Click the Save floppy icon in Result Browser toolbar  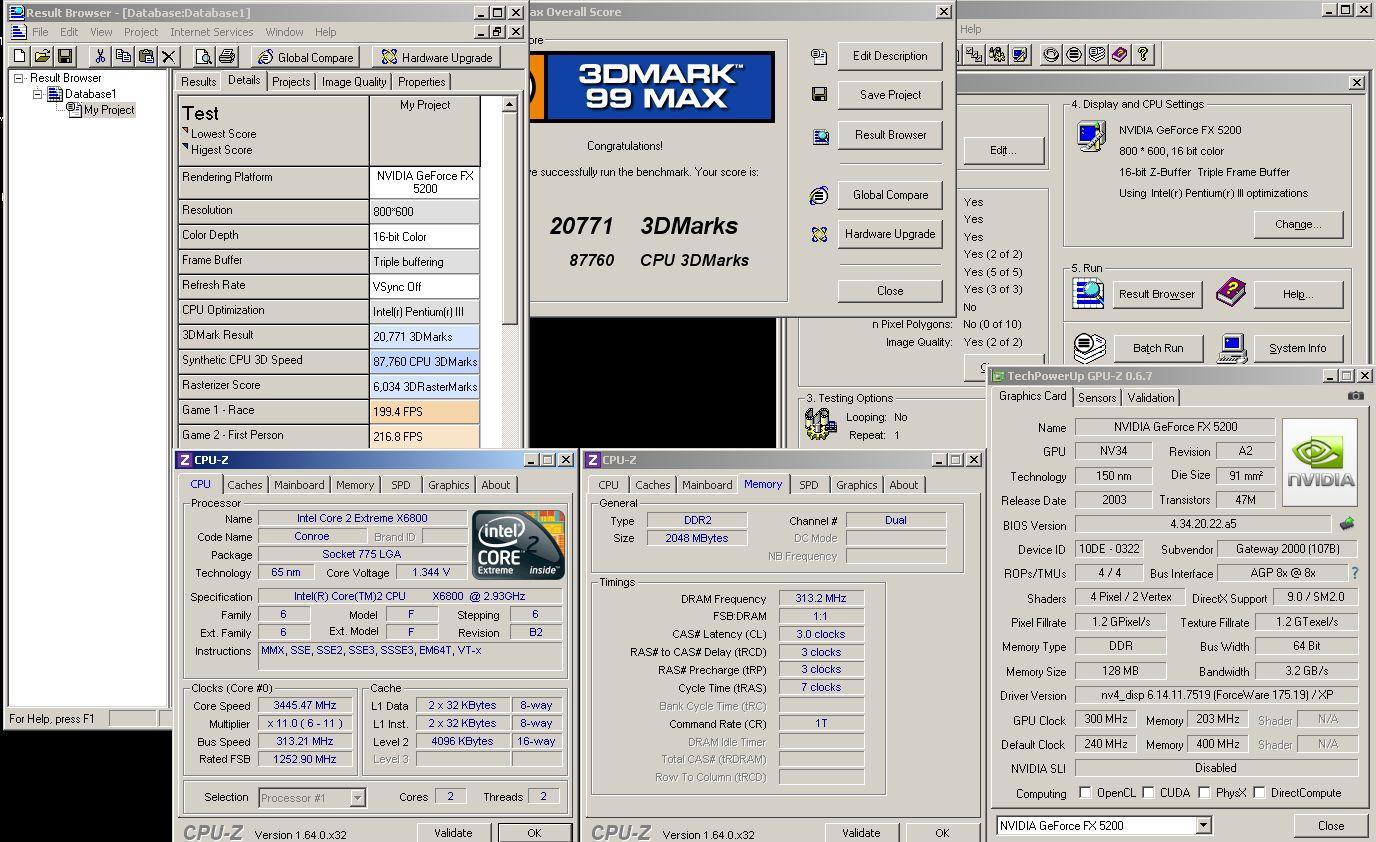65,57
